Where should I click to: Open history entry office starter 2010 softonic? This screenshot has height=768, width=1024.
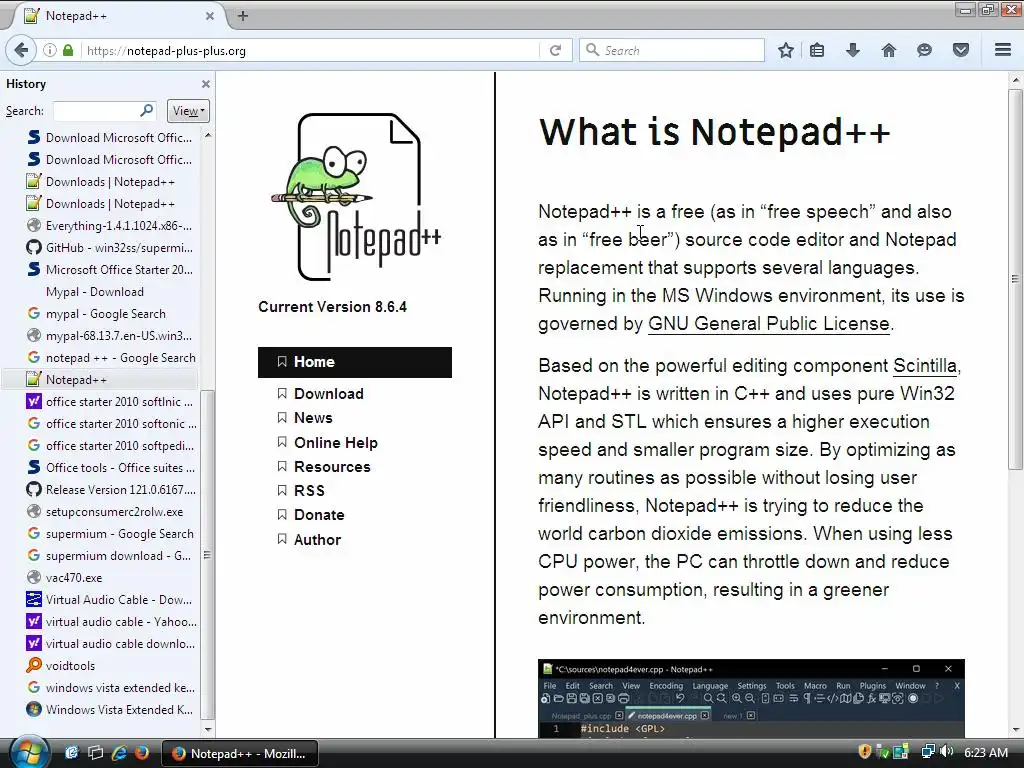click(x=111, y=424)
